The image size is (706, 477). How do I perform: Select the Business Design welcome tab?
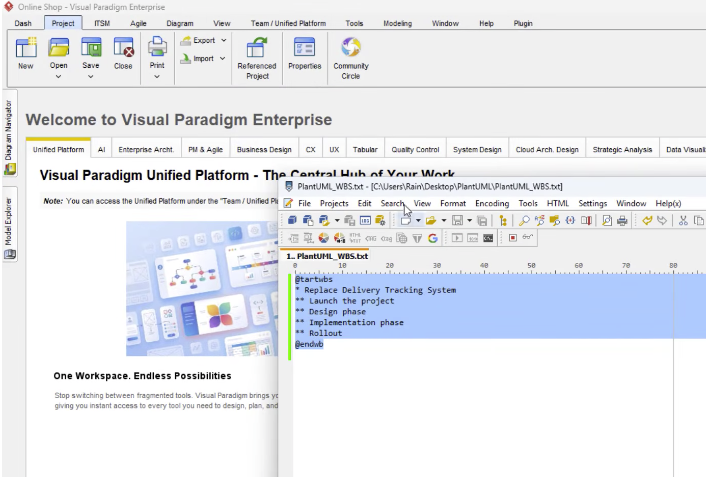[x=264, y=150]
